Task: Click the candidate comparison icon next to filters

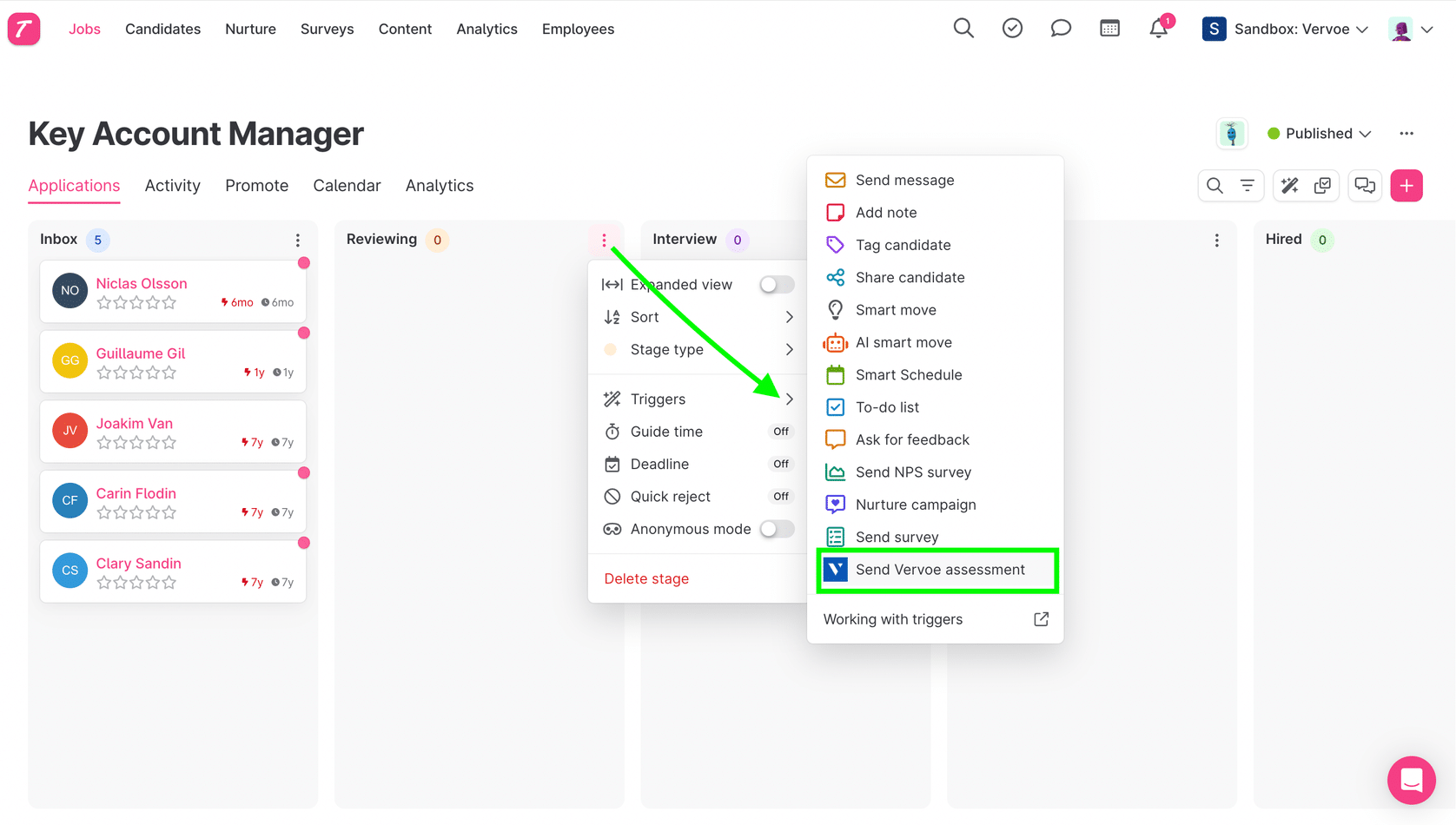Action: coord(1323,185)
